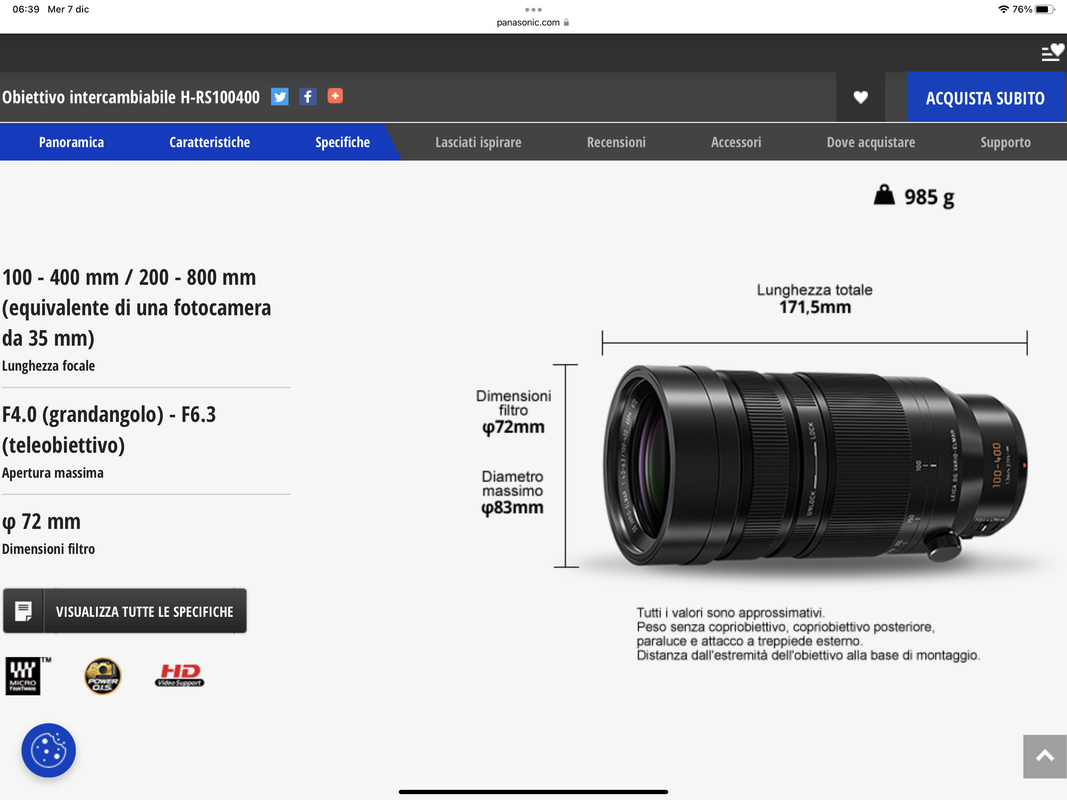Click VISUALIZZA TUTTE LE SPECIFICHE button
1067x800 pixels.
click(x=125, y=611)
